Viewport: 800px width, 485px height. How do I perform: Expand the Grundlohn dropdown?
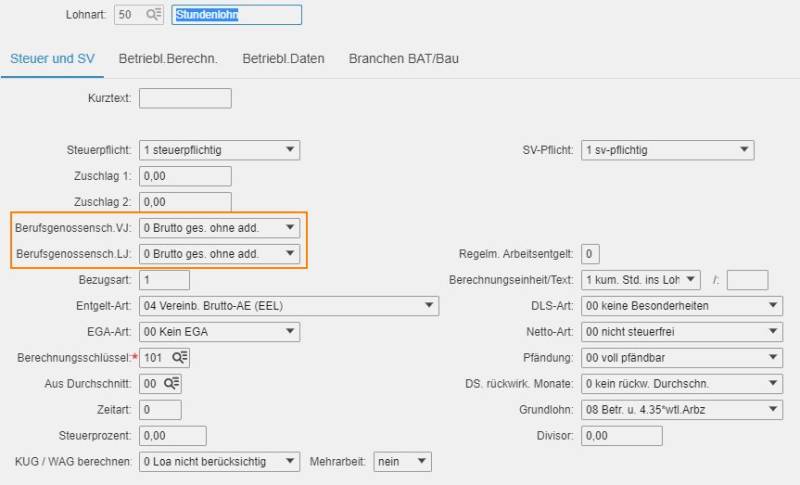click(682, 410)
